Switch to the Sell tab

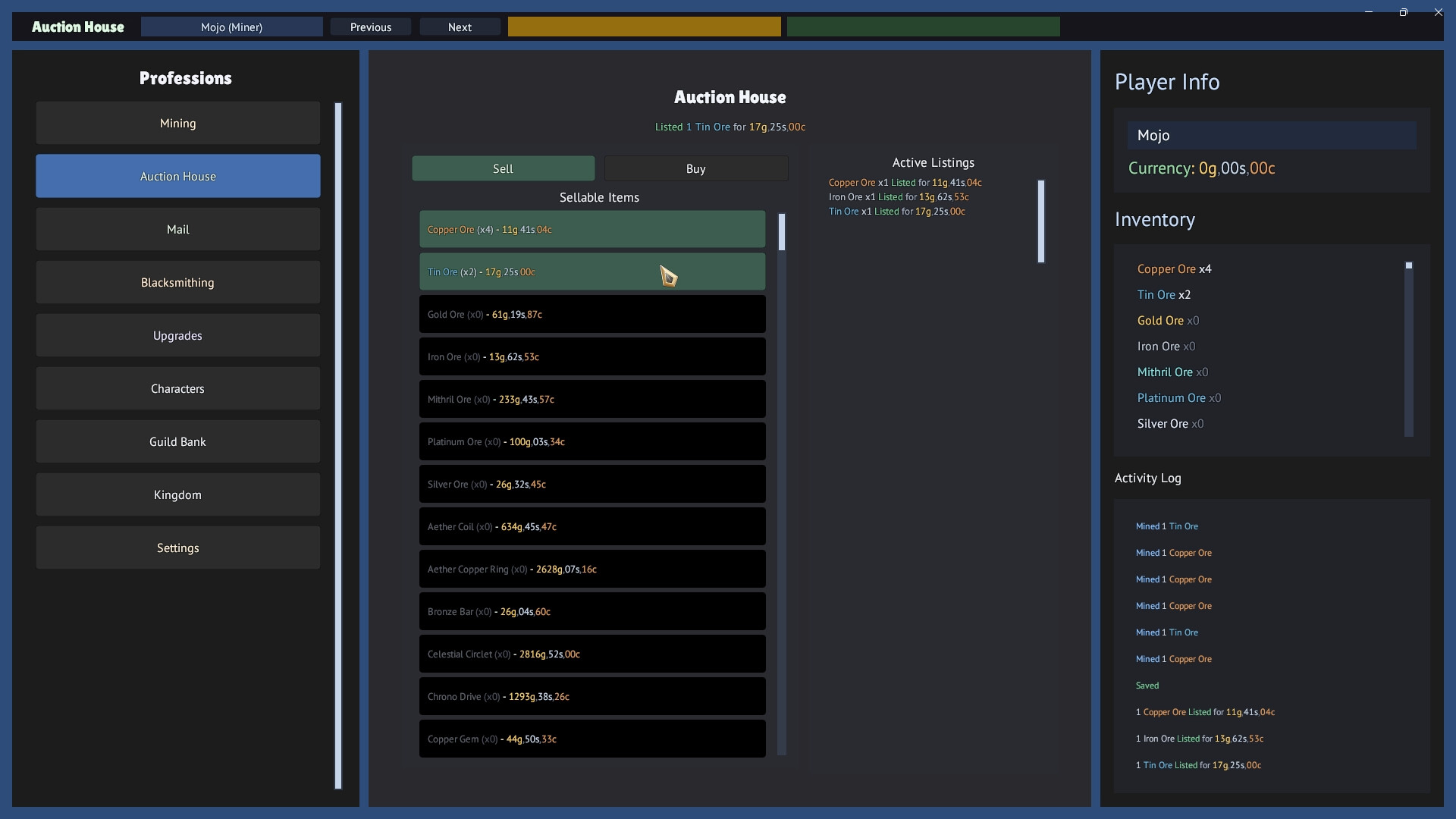click(503, 168)
